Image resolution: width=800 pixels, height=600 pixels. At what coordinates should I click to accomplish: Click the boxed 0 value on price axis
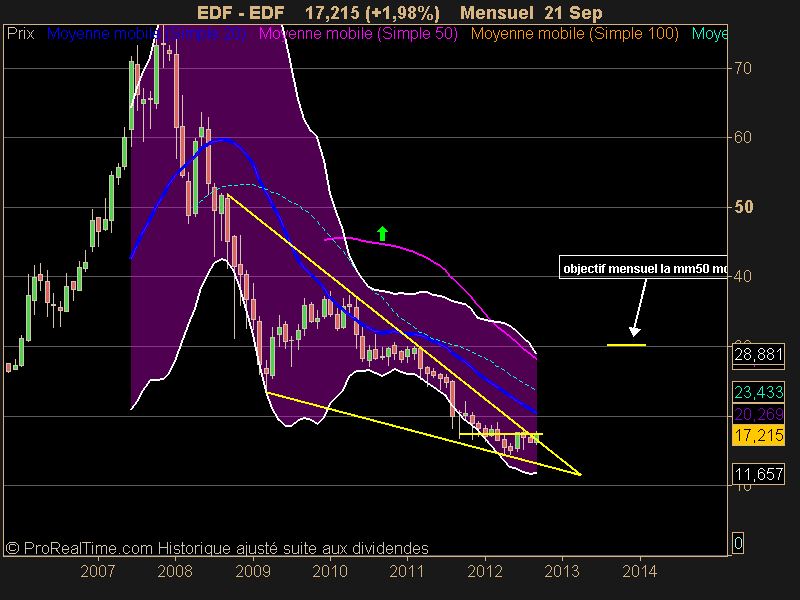[x=738, y=543]
